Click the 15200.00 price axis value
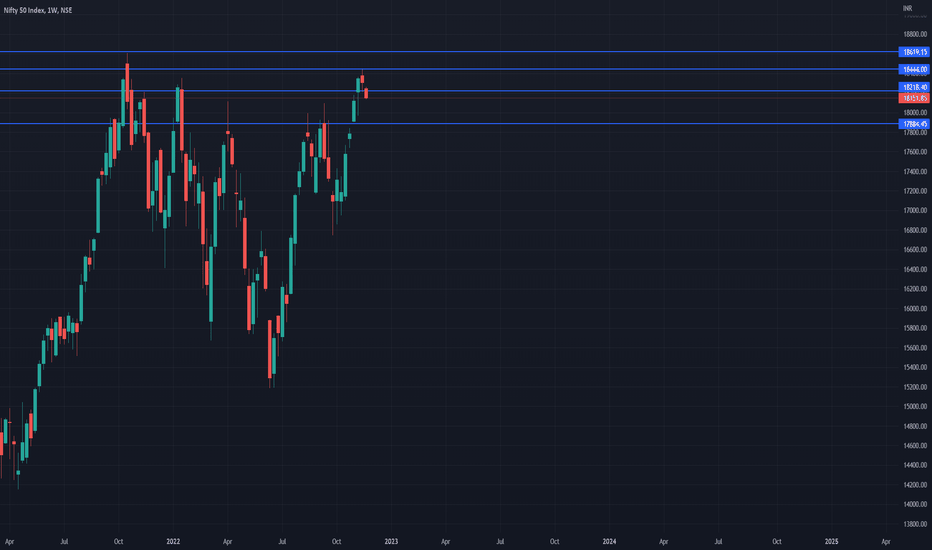The height and width of the screenshot is (550, 932). point(915,387)
